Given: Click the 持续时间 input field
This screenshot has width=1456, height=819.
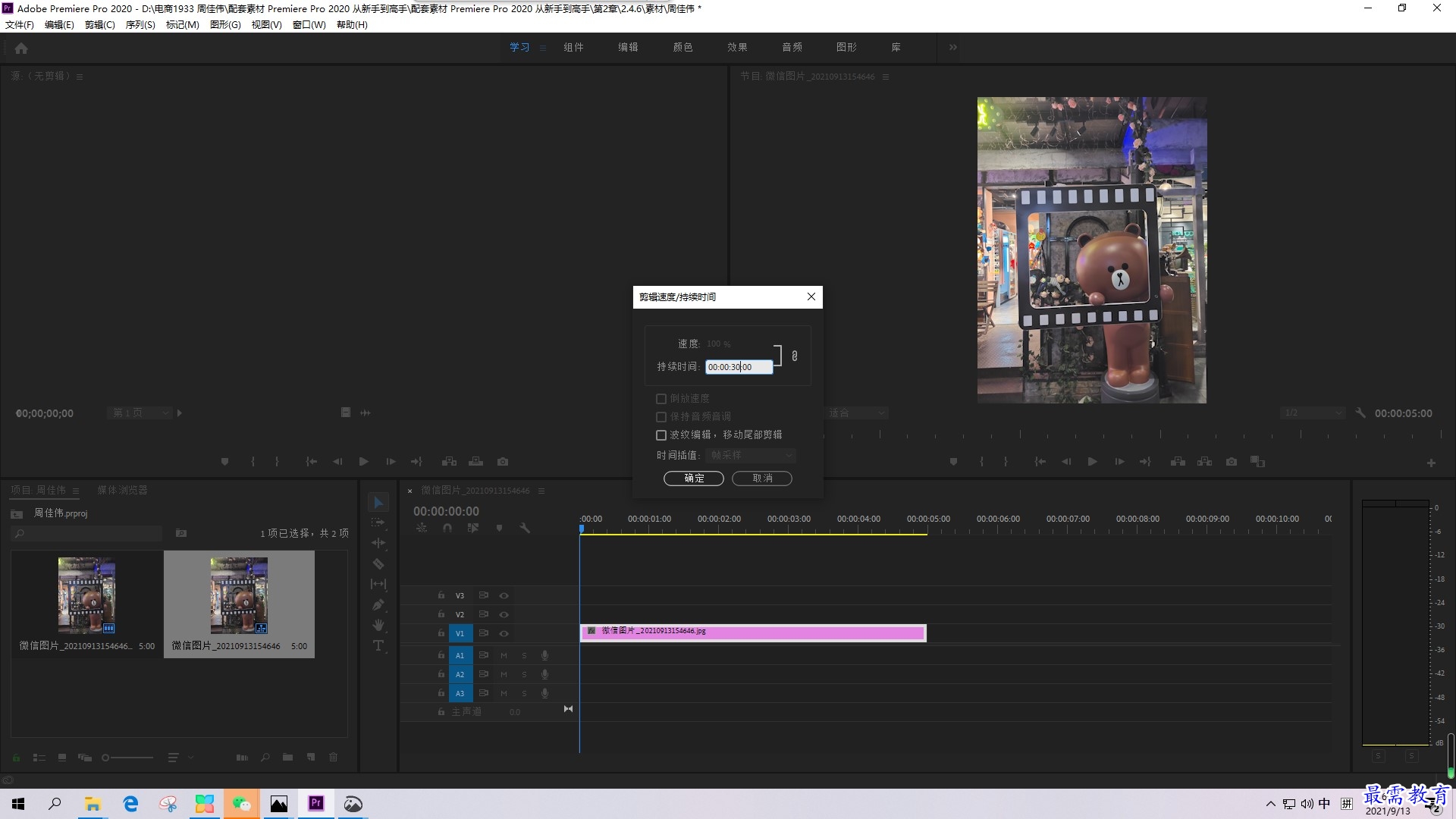Looking at the screenshot, I should (739, 367).
